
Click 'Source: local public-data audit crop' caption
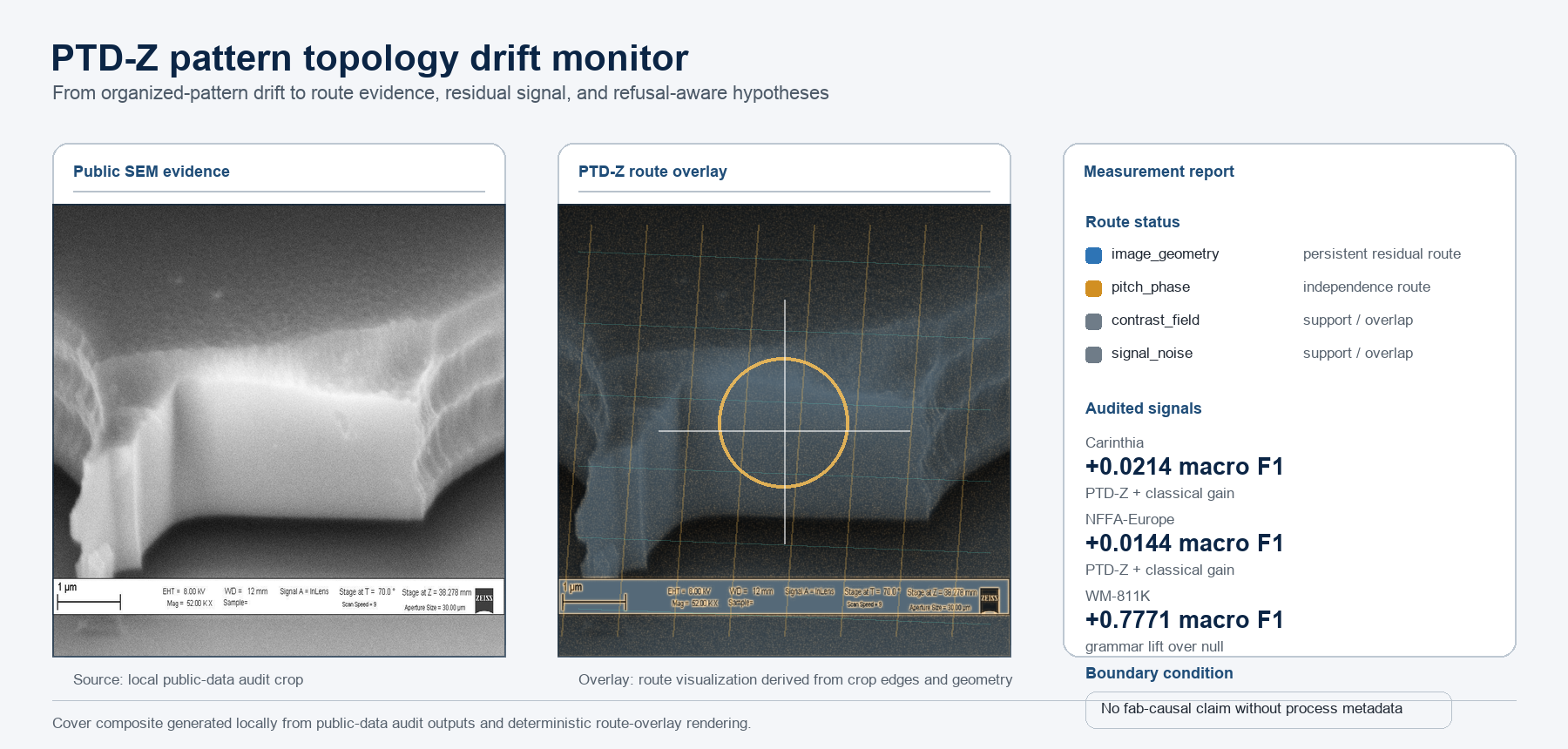tap(188, 679)
